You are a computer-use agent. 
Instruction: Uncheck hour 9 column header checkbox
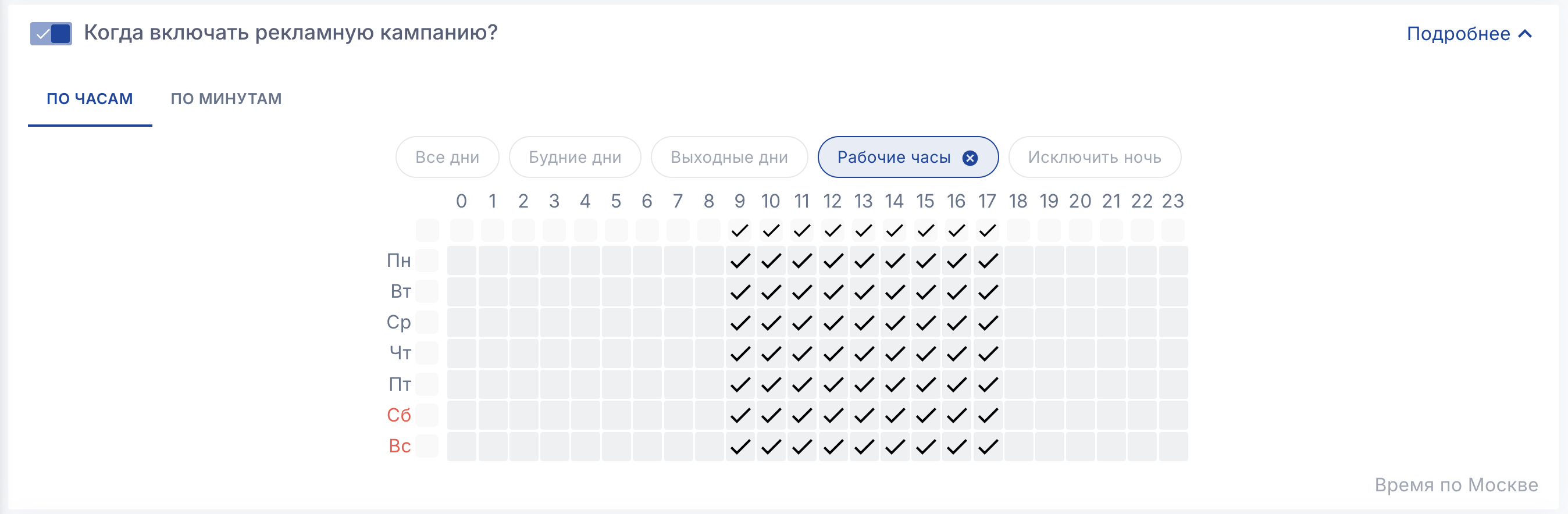pyautogui.click(x=740, y=230)
